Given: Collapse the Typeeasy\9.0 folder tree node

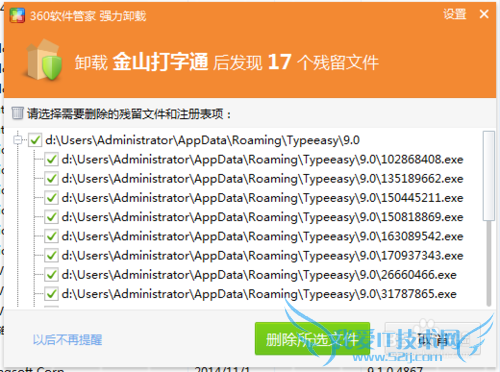Looking at the screenshot, I should coord(18,140).
